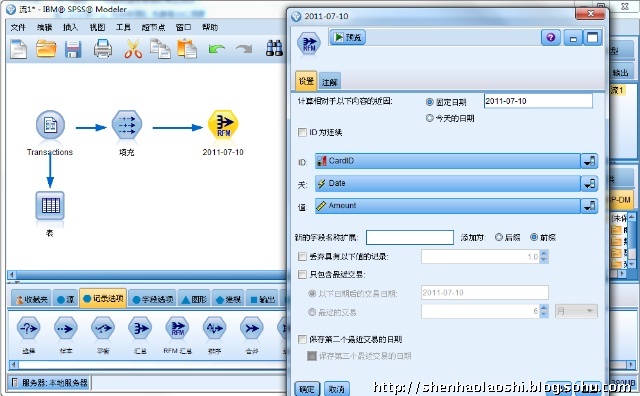
Task: Select the 表 table node on canvas
Action: pos(50,205)
